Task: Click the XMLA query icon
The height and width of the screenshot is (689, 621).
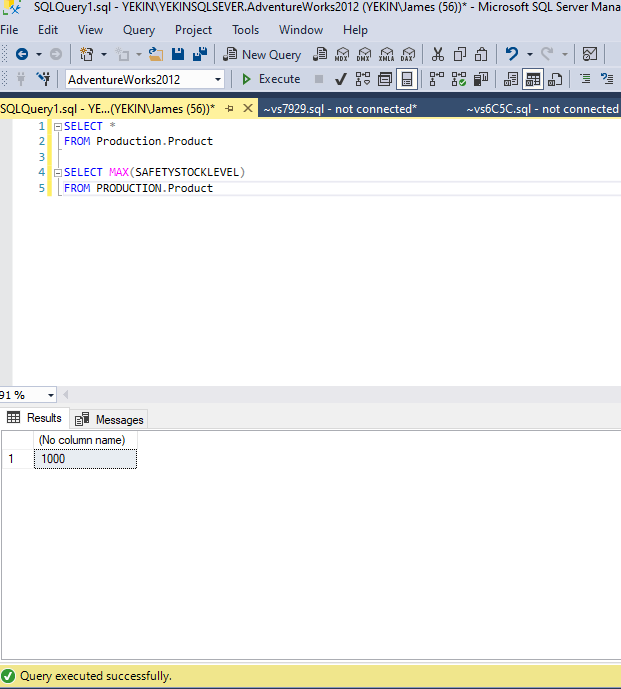Action: click(386, 54)
